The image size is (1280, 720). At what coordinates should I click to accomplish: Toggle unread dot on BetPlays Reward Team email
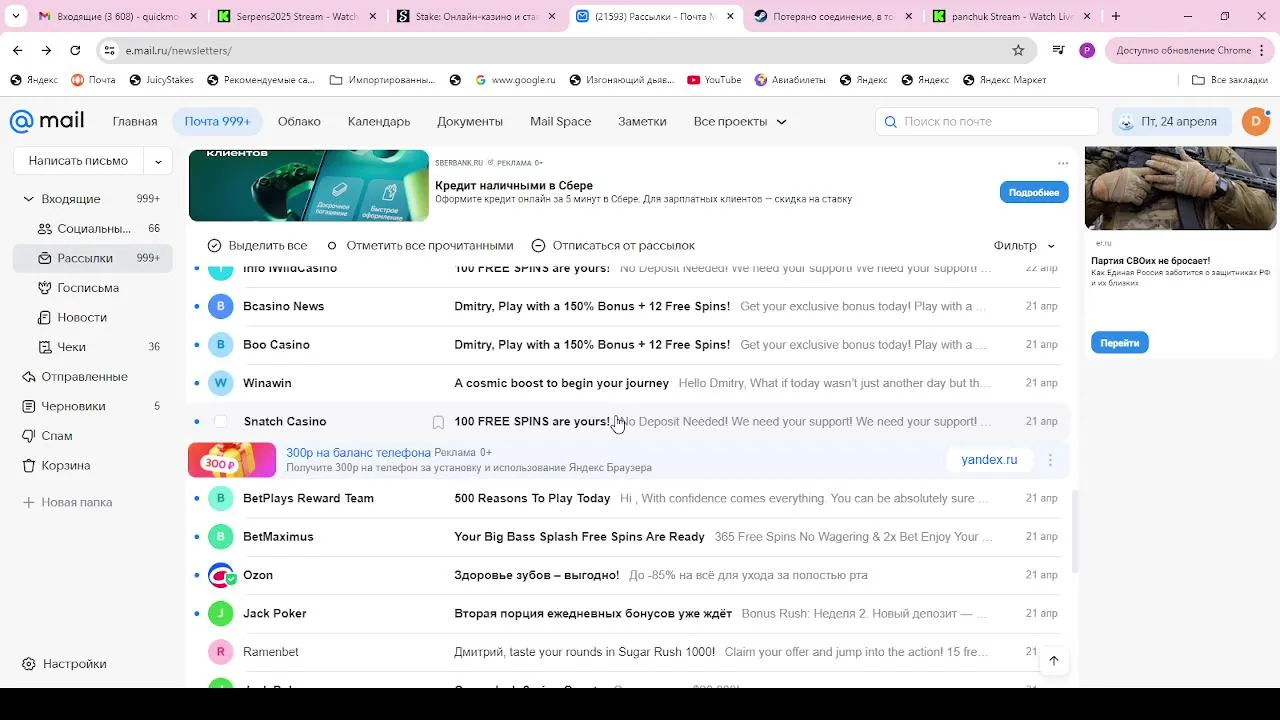click(x=197, y=498)
